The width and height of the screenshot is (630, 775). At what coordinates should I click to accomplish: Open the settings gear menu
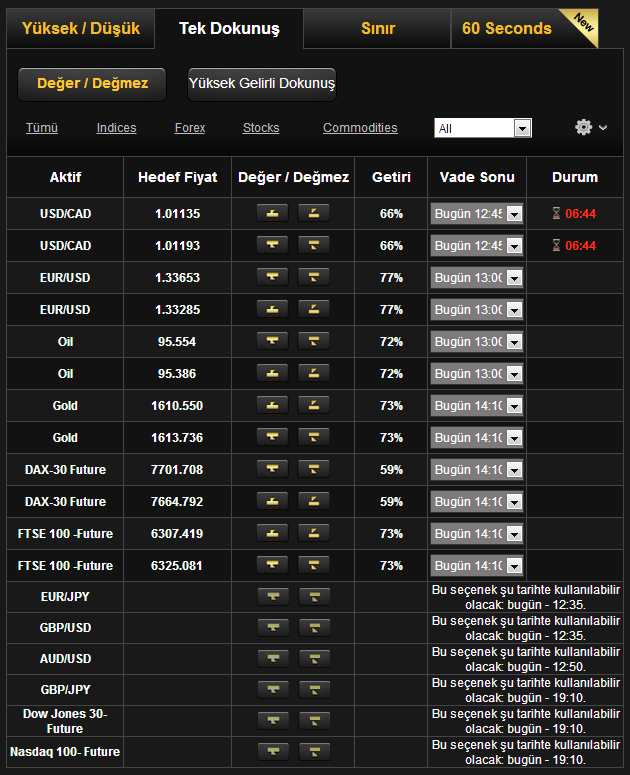click(x=590, y=128)
